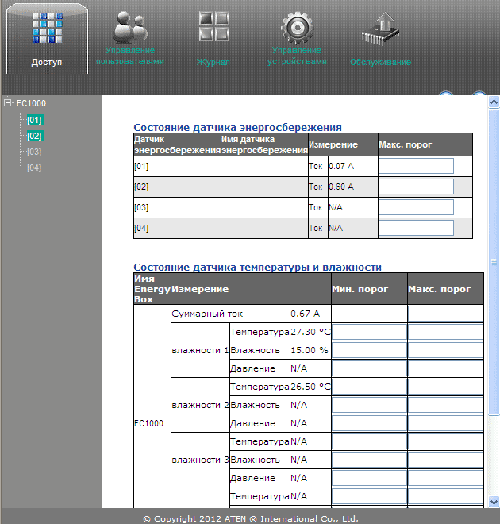Click Мин. порог field for first Температура row
This screenshot has width=500, height=524.
coord(369,332)
